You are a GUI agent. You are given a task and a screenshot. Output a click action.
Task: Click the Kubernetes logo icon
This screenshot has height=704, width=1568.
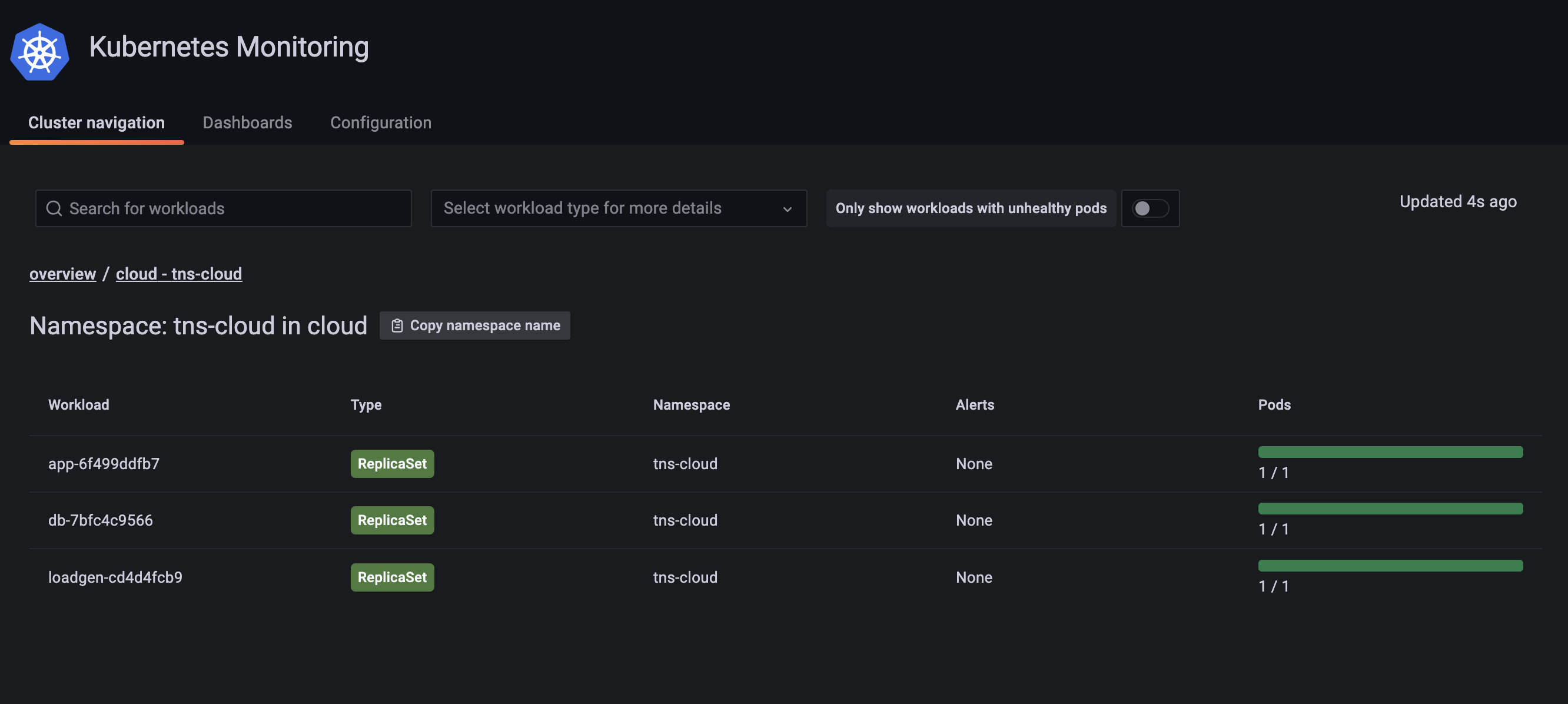click(39, 51)
